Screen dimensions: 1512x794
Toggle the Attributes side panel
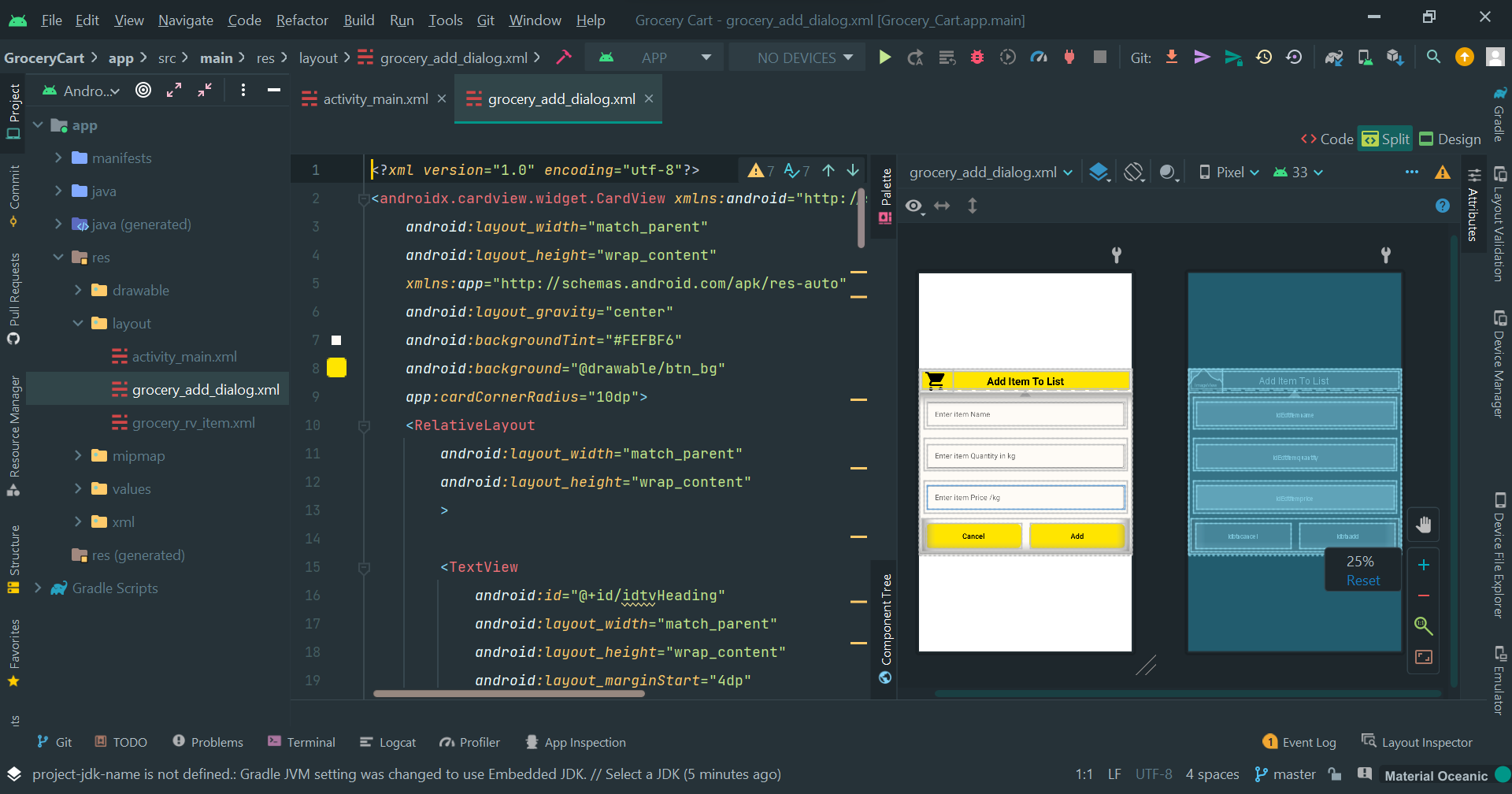click(1473, 205)
